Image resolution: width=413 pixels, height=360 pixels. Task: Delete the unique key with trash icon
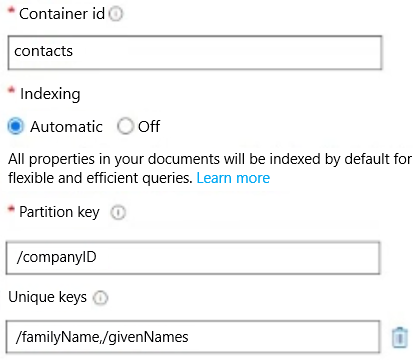tap(399, 338)
